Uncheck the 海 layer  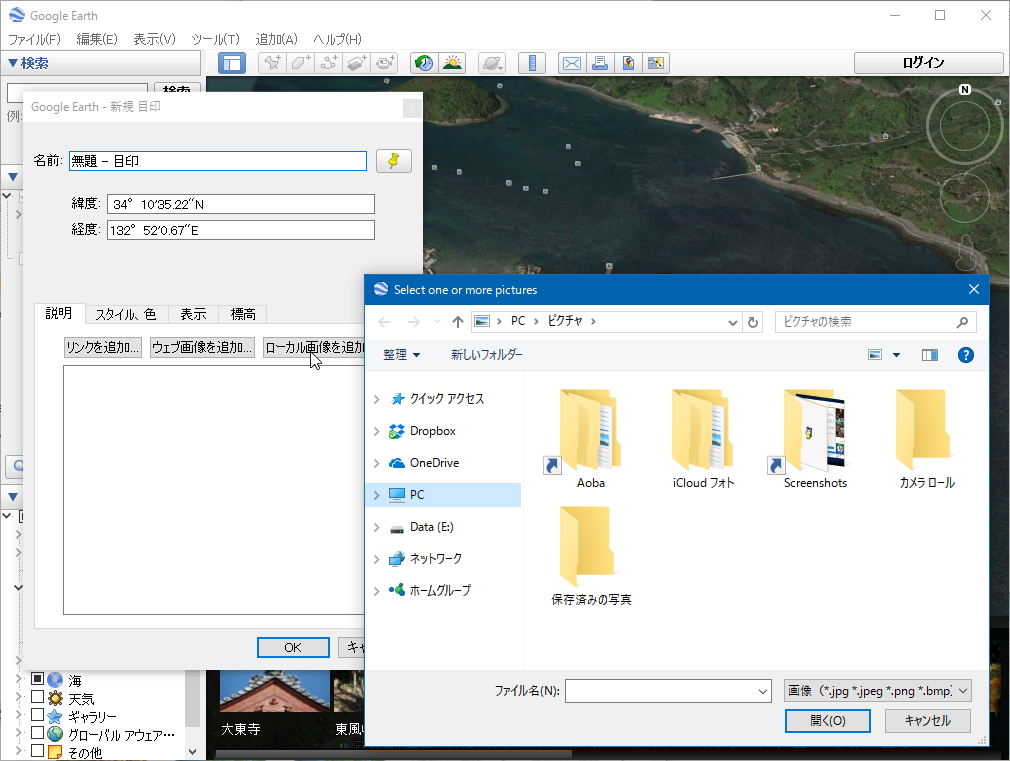[38, 680]
